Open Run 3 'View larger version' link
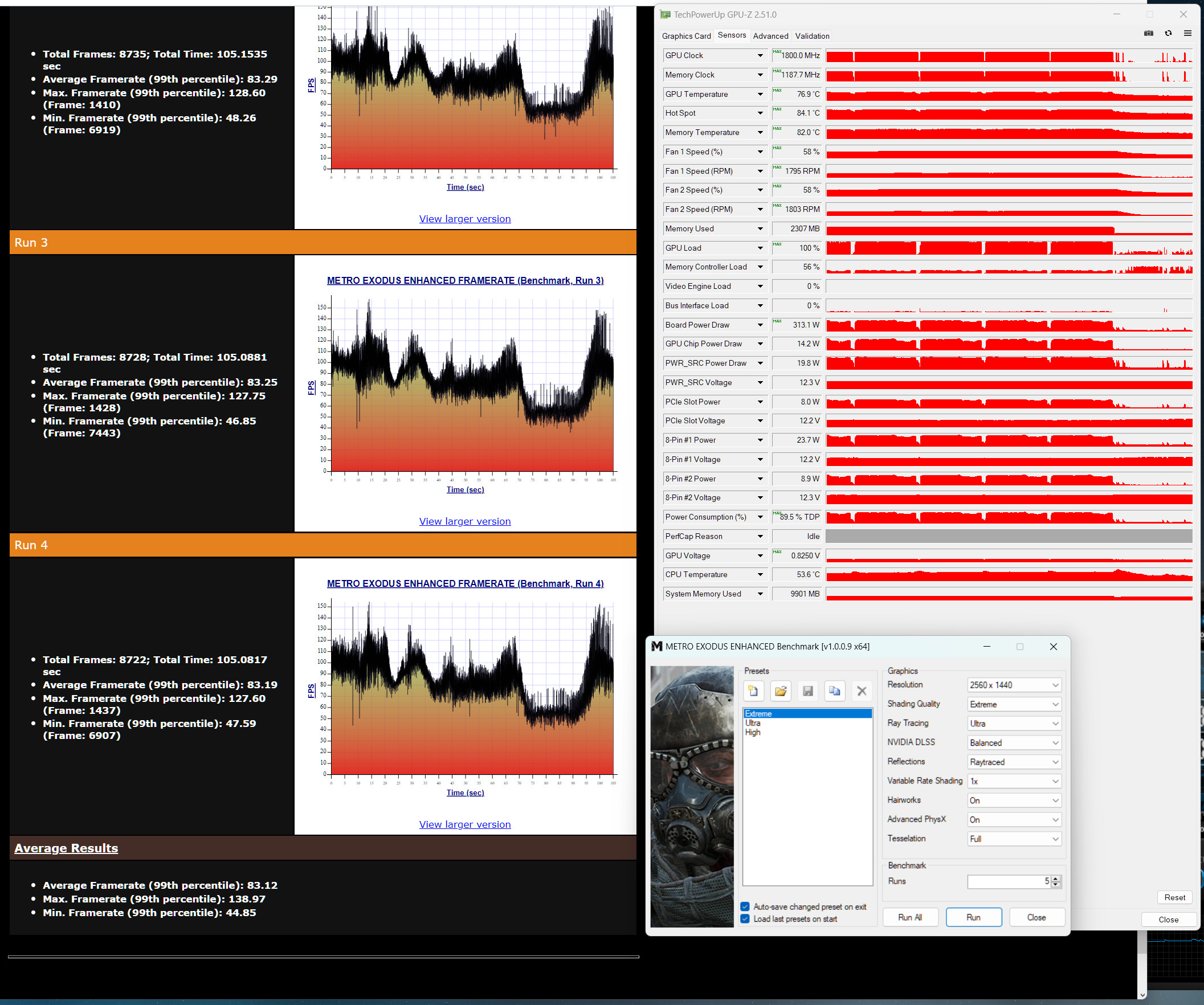 pos(464,521)
